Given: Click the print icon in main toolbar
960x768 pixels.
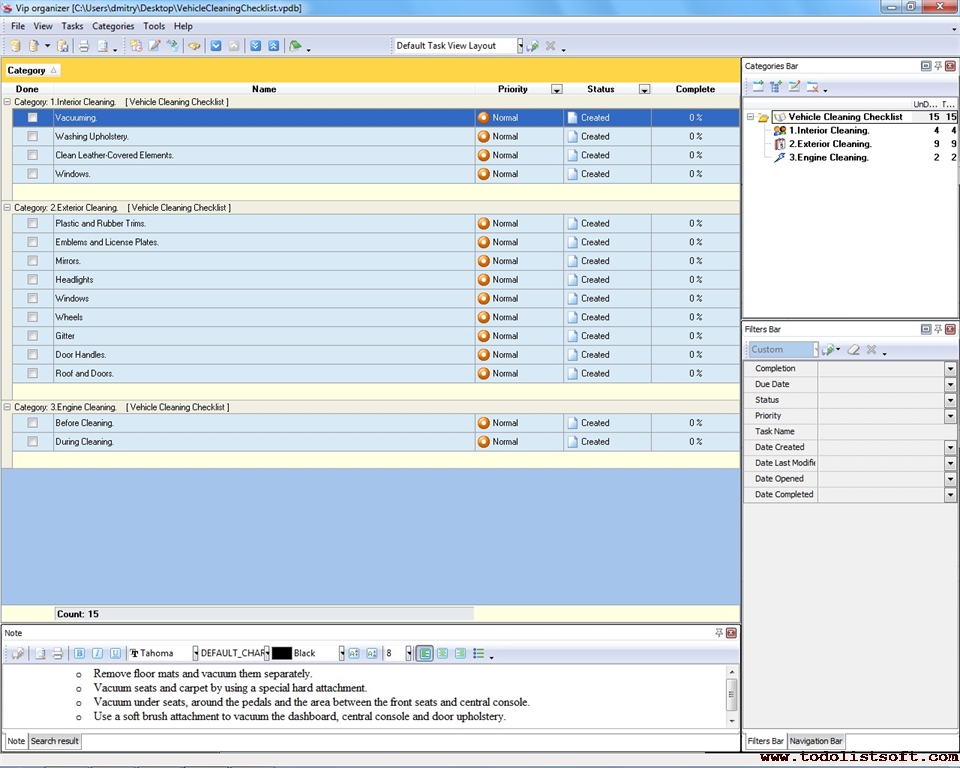Looking at the screenshot, I should [x=84, y=46].
